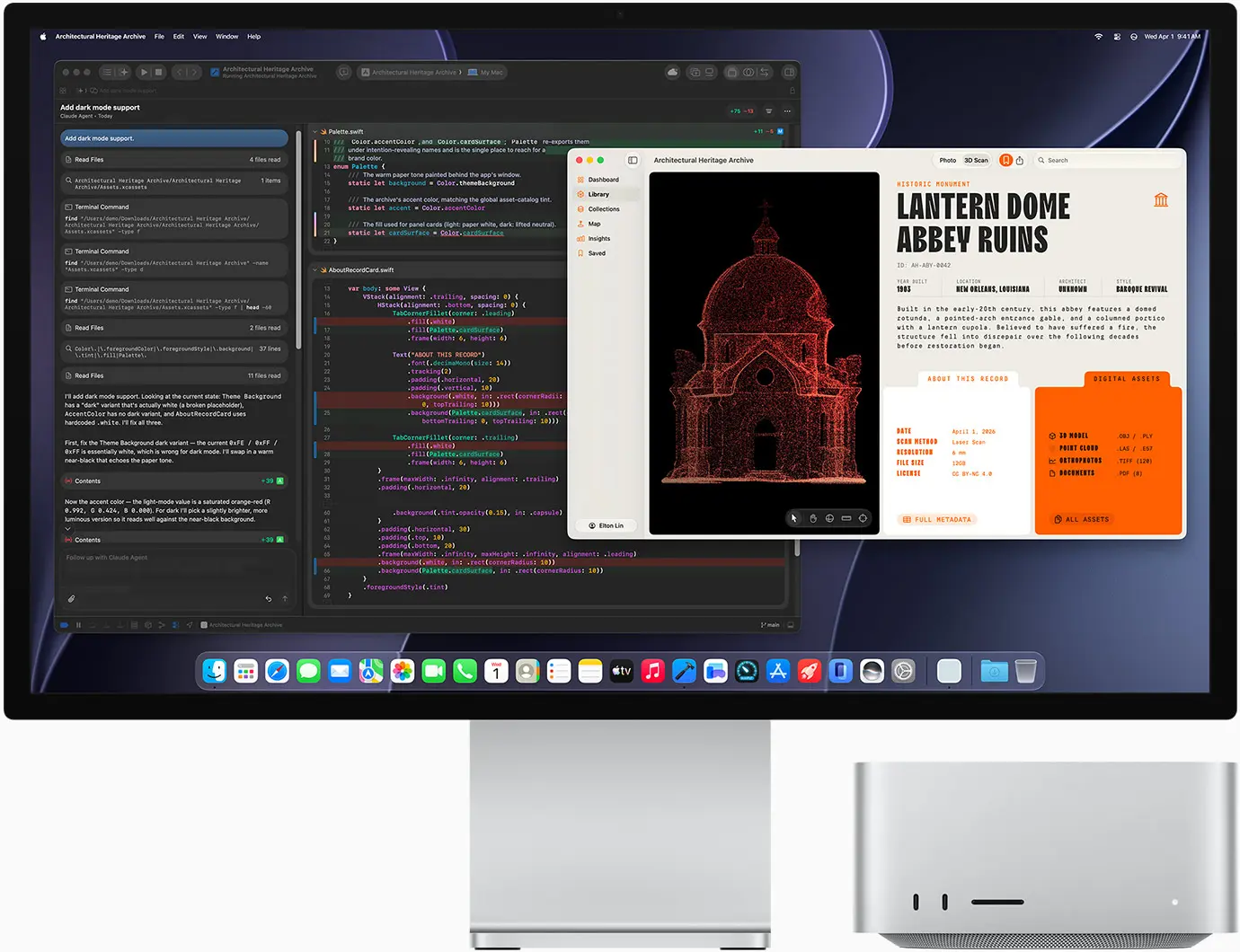Collapse the Palette.swift diff section

tap(315, 131)
